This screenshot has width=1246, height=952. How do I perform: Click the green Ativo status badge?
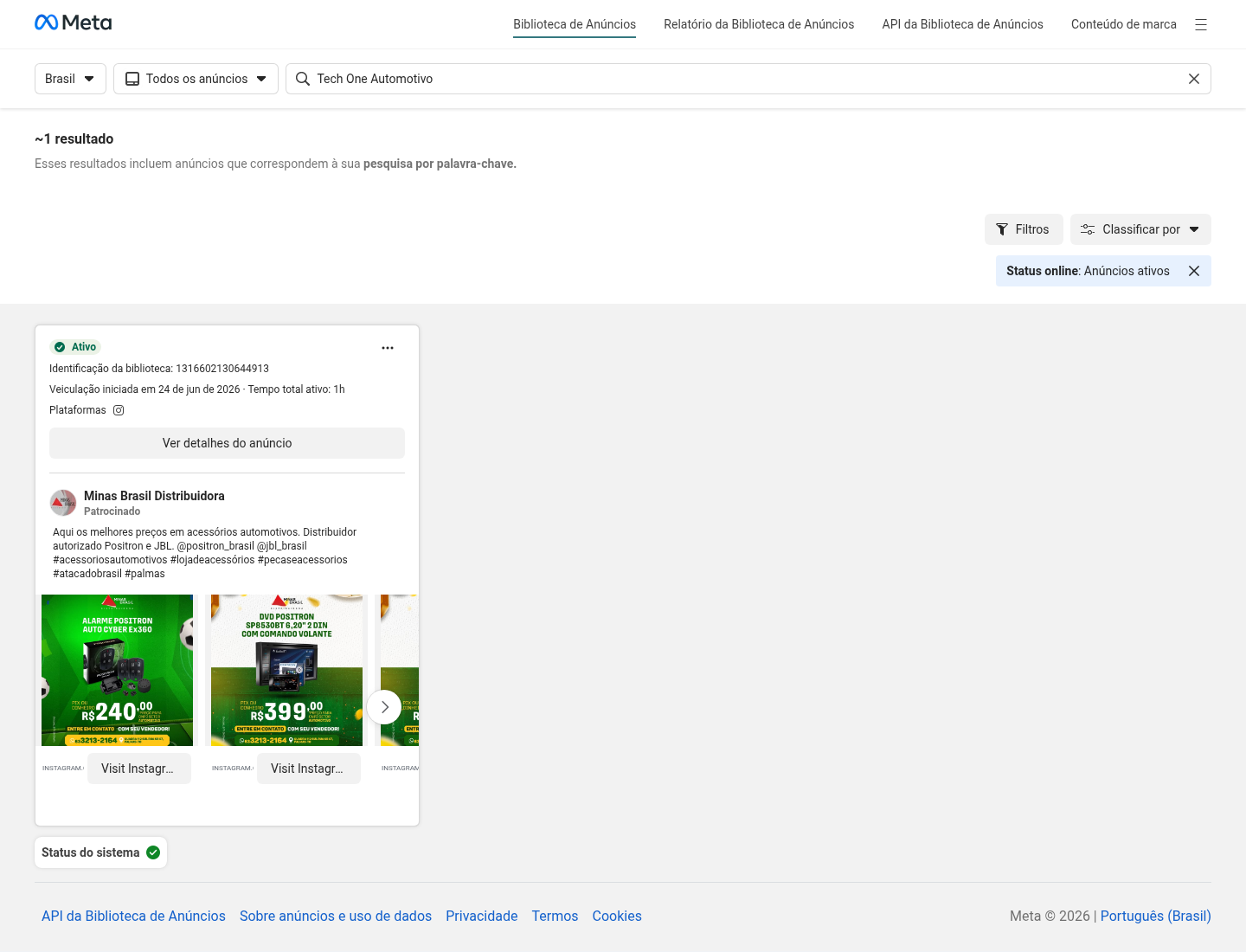coord(76,347)
